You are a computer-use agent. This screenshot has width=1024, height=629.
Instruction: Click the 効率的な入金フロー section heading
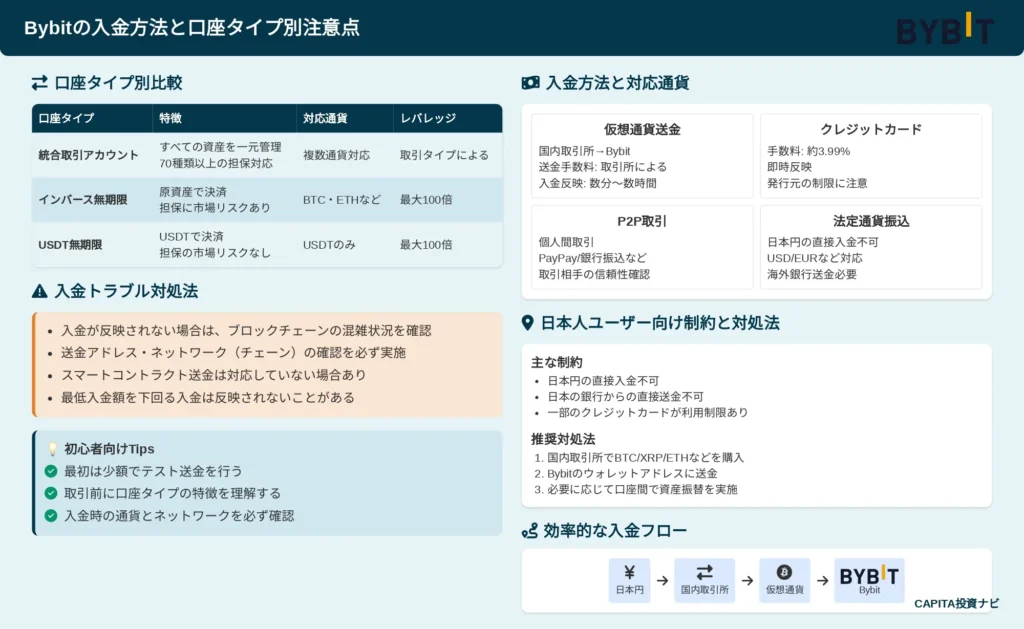(x=615, y=531)
